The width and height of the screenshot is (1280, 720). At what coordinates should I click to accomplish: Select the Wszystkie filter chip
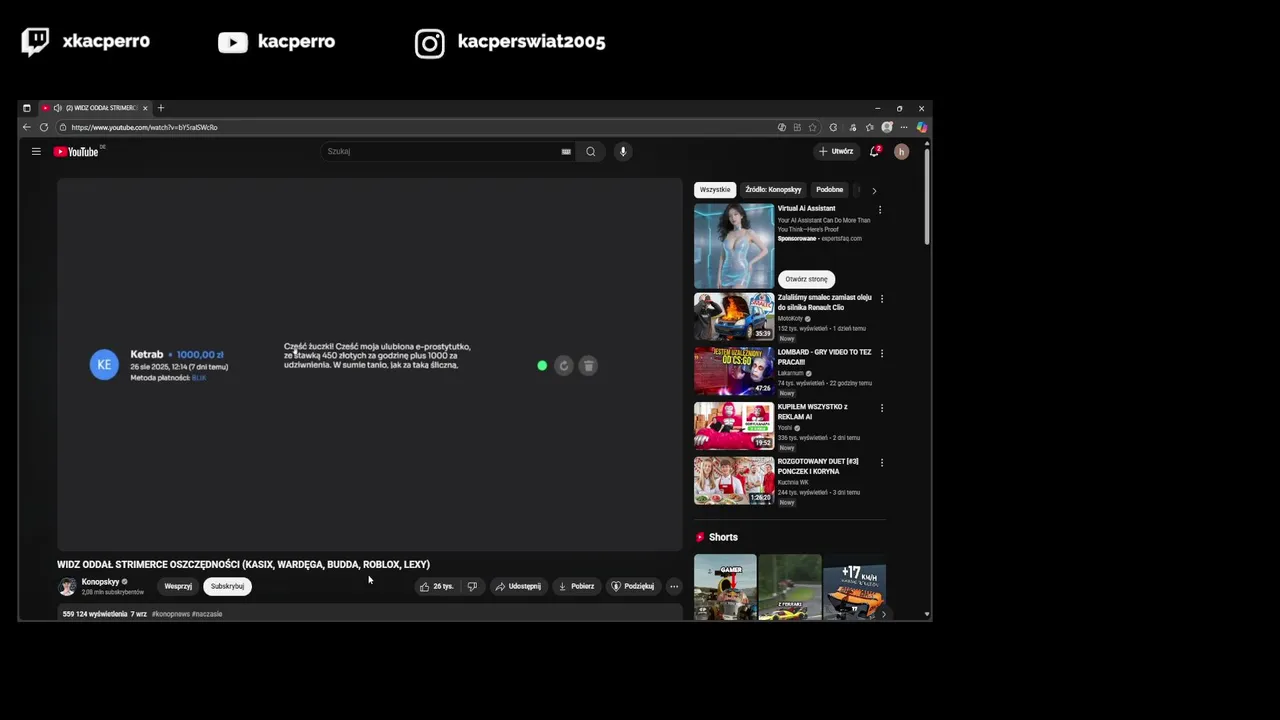click(x=715, y=190)
